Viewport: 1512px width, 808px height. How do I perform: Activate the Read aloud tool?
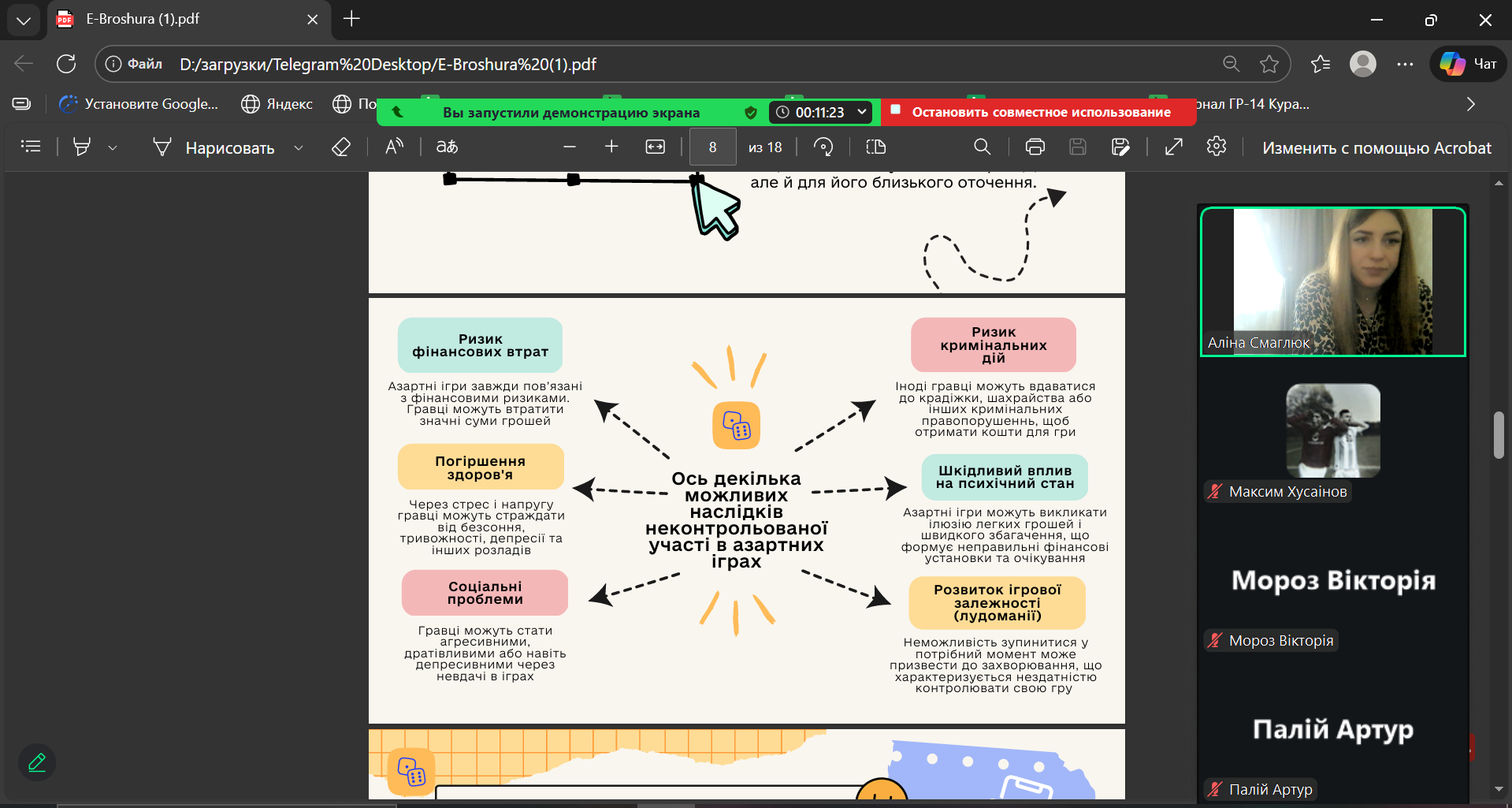click(x=394, y=147)
